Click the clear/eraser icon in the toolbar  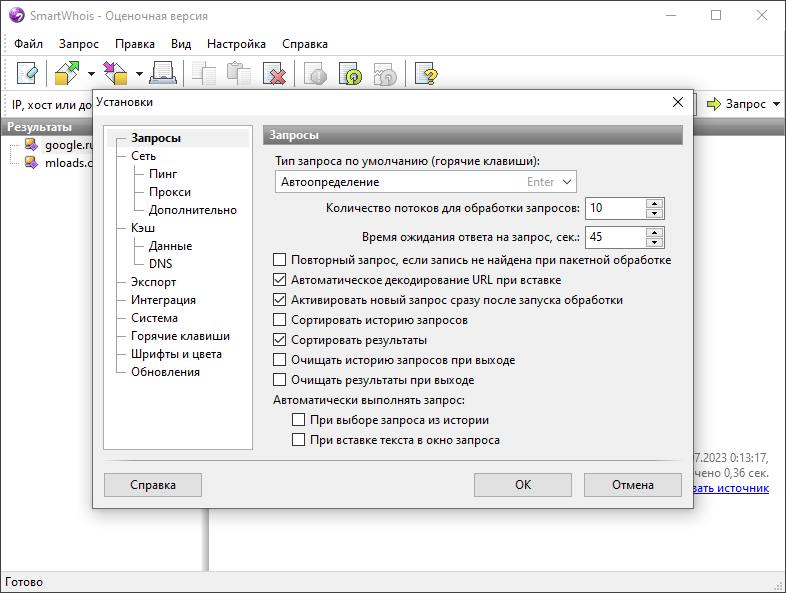[27, 73]
